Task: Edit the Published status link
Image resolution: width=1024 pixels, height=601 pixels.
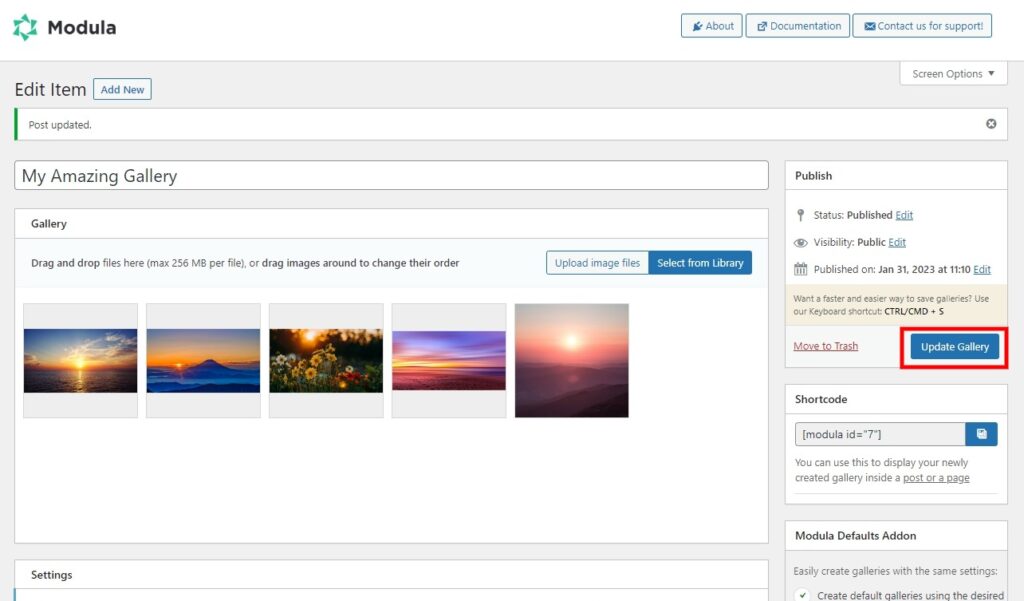Action: (x=904, y=215)
